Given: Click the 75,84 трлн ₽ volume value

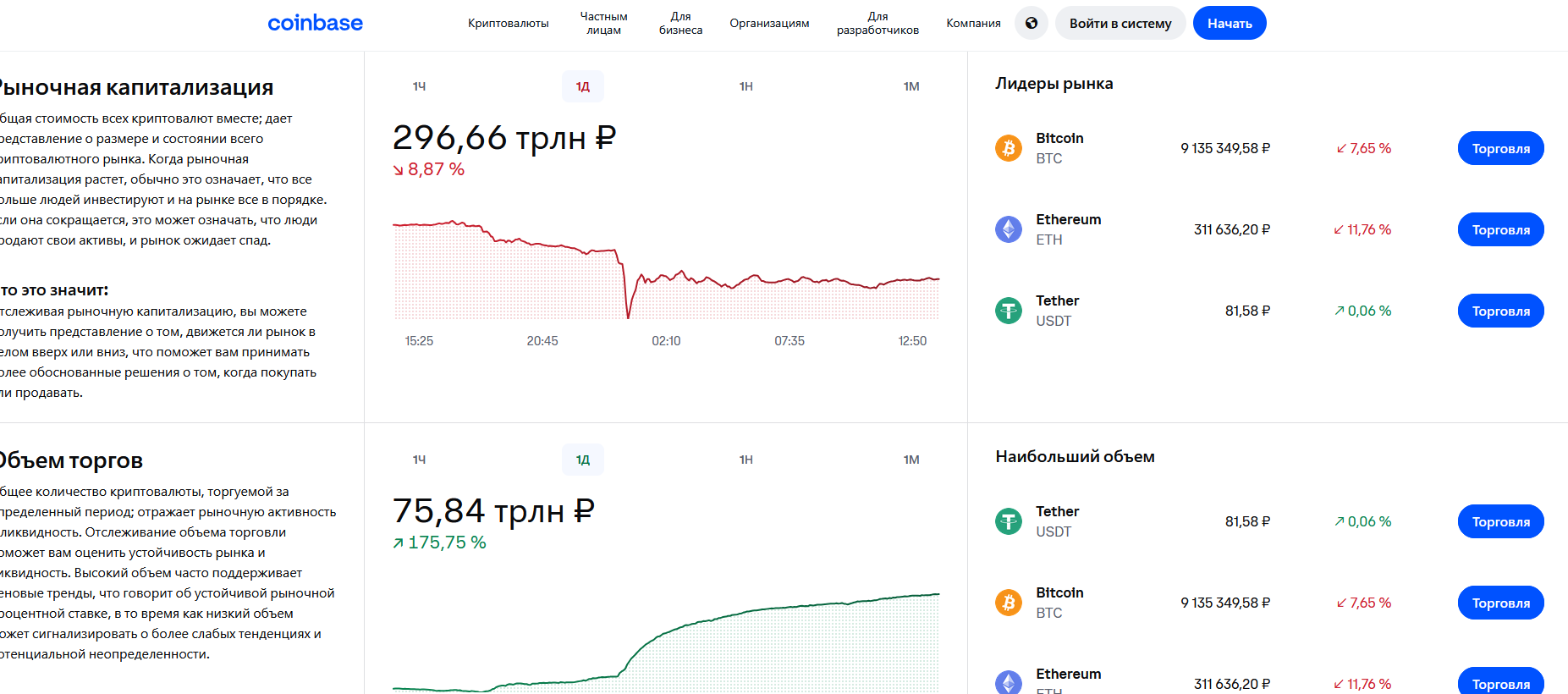Looking at the screenshot, I should [x=493, y=510].
